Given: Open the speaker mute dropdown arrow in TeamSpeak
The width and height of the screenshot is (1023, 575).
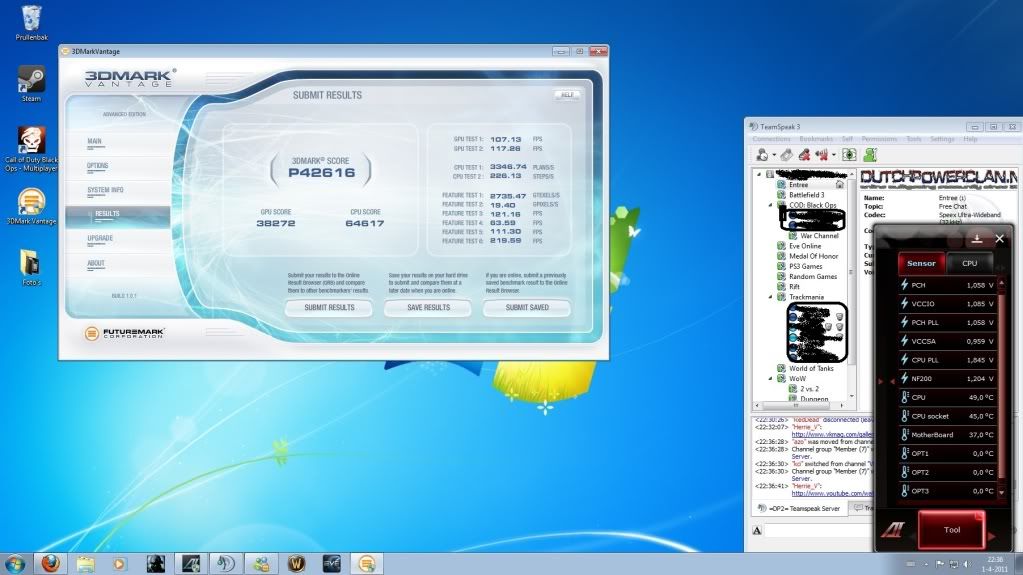Looking at the screenshot, I should (x=833, y=155).
